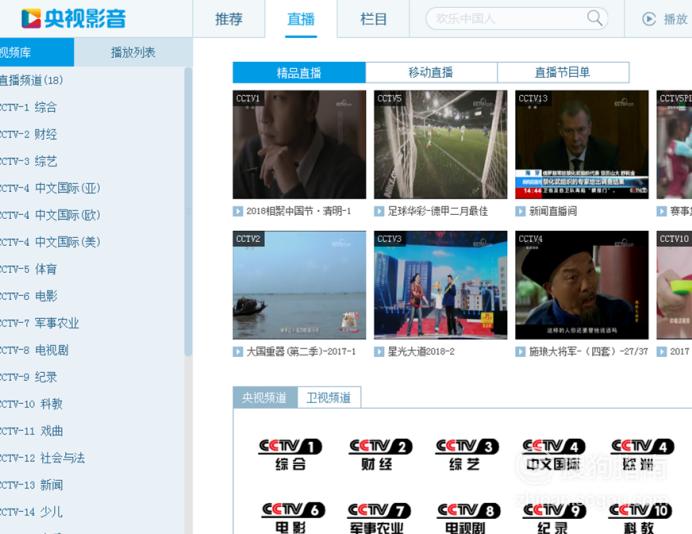Screen dimensions: 692x534
Task: Click the 新闻直播间 title link
Action: [553, 211]
